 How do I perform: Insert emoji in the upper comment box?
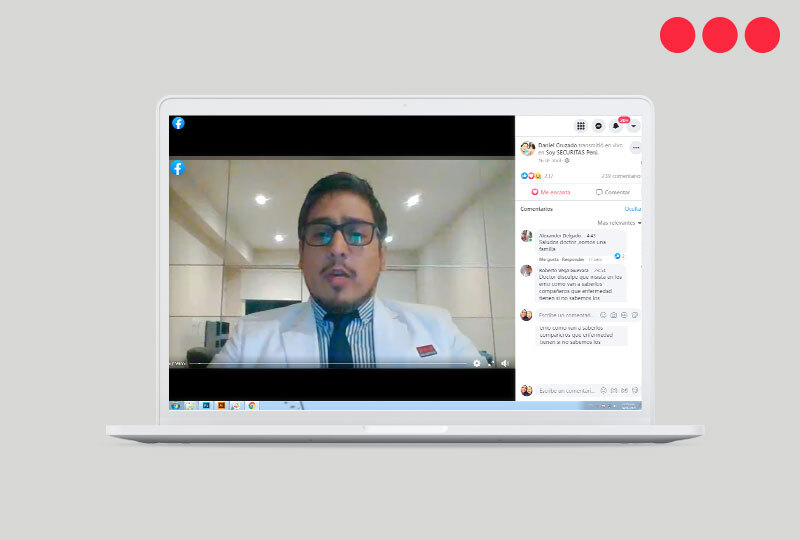(x=603, y=315)
